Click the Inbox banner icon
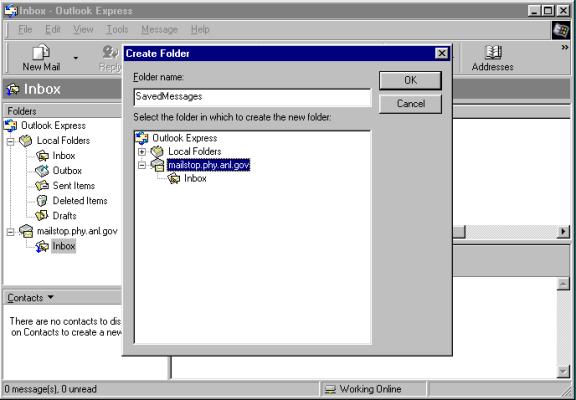 click(x=13, y=89)
